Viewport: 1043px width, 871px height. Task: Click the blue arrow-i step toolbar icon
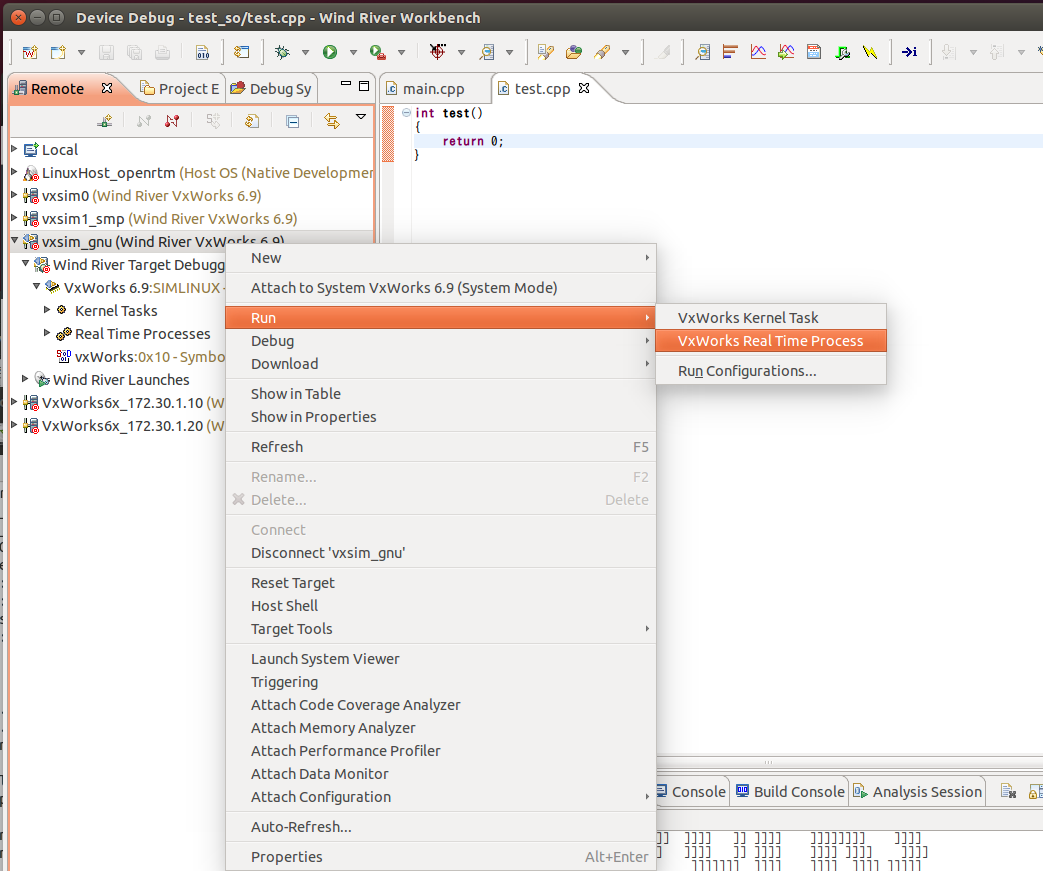909,52
